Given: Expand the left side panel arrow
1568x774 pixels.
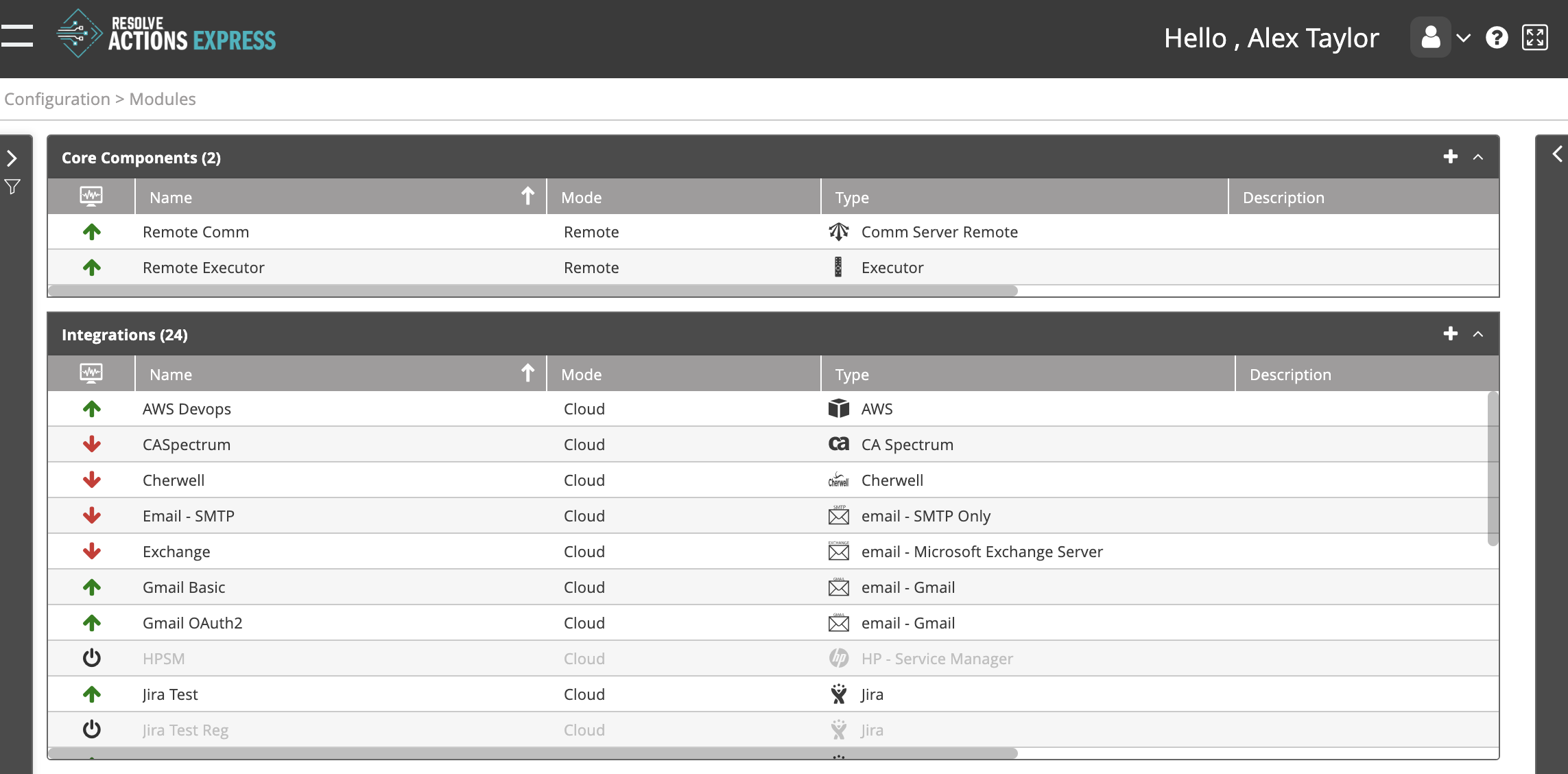Looking at the screenshot, I should coord(12,159).
